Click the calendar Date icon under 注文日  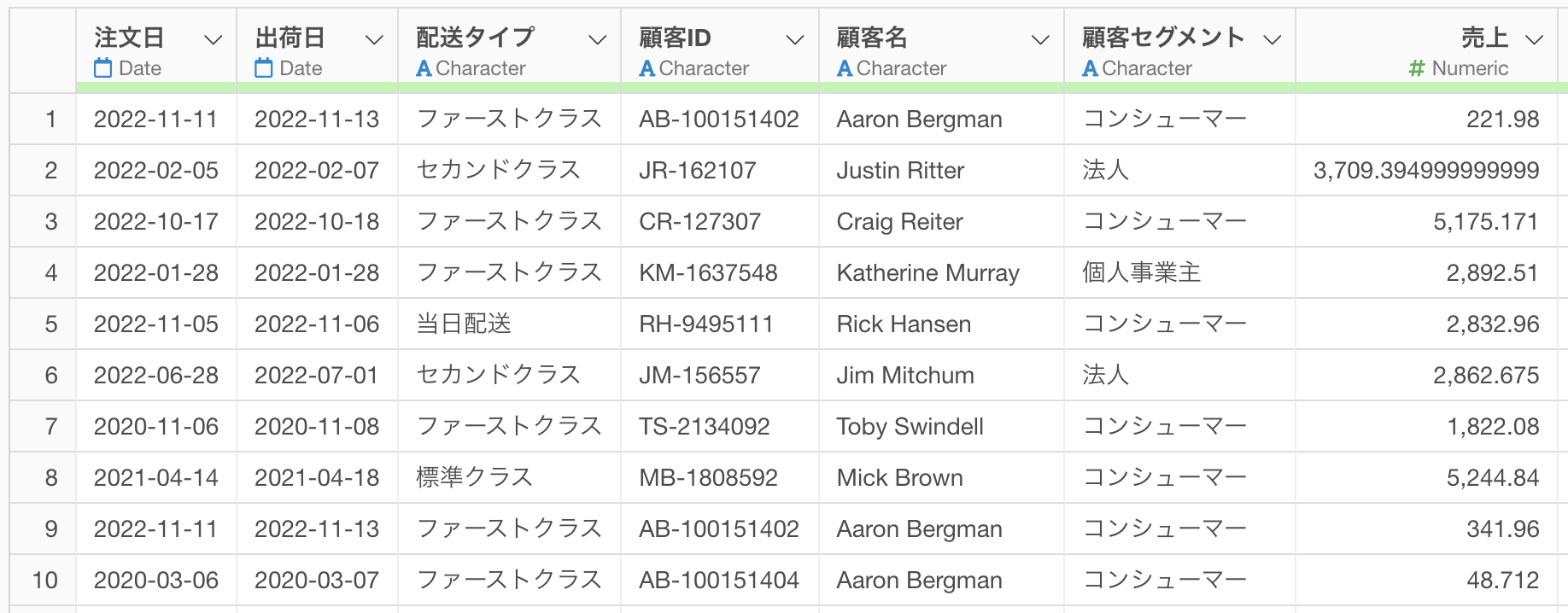(103, 68)
